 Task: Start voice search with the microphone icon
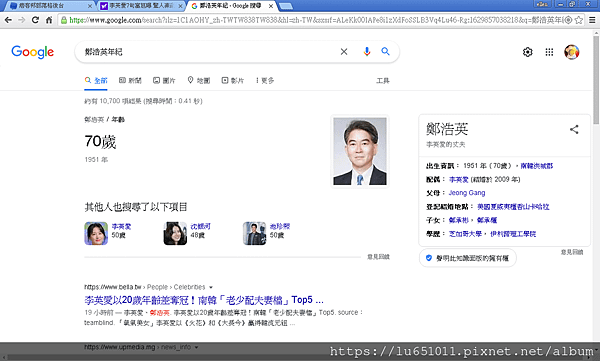pos(367,51)
